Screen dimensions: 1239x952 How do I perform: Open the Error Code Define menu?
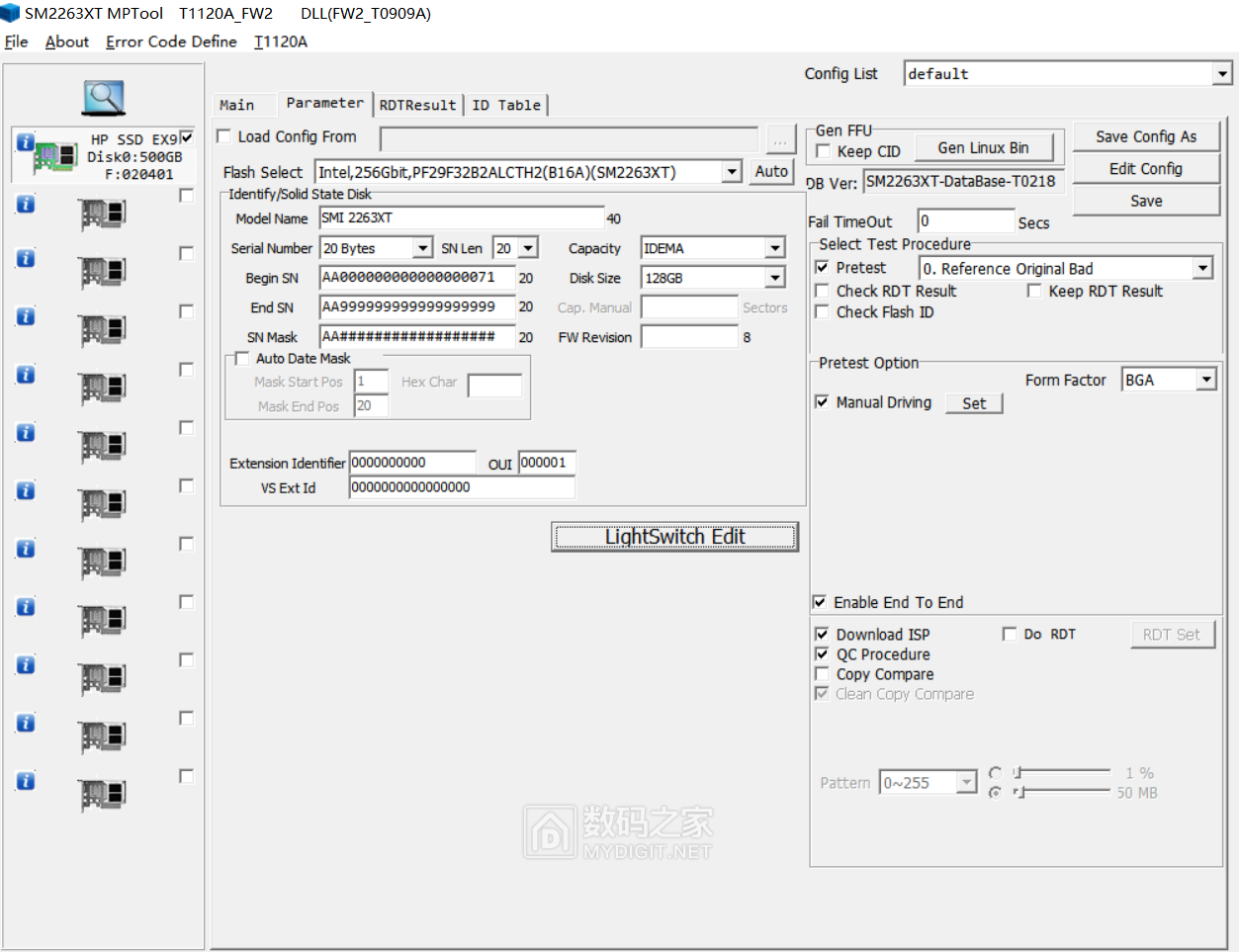pos(171,42)
